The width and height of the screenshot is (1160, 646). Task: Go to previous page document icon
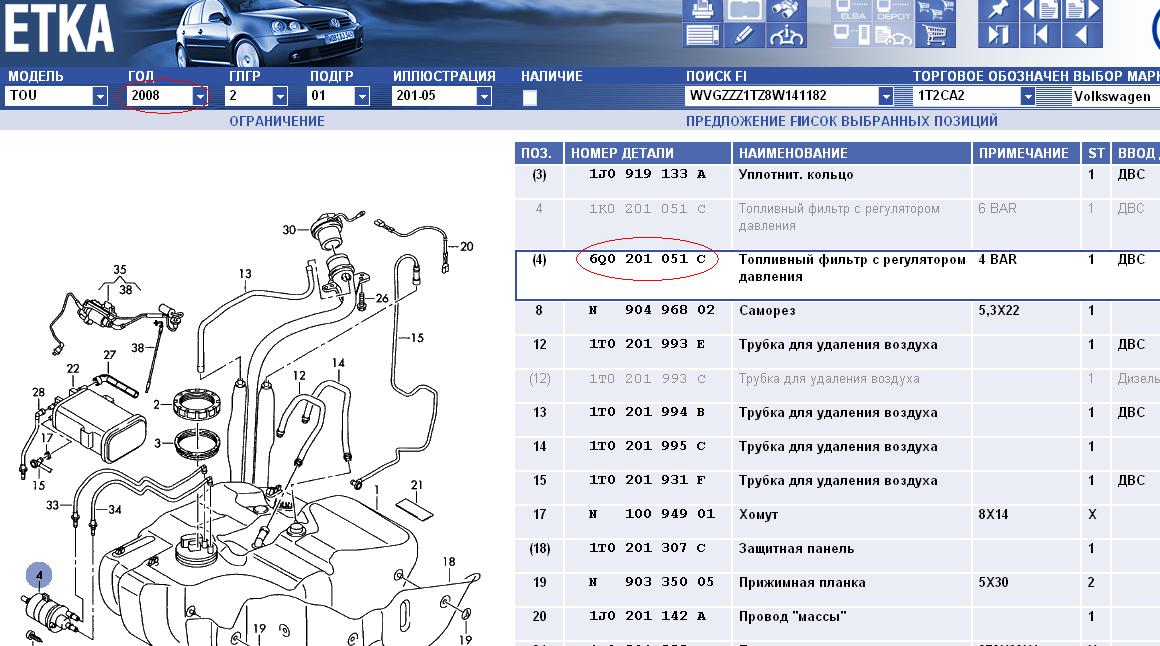(1044, 11)
